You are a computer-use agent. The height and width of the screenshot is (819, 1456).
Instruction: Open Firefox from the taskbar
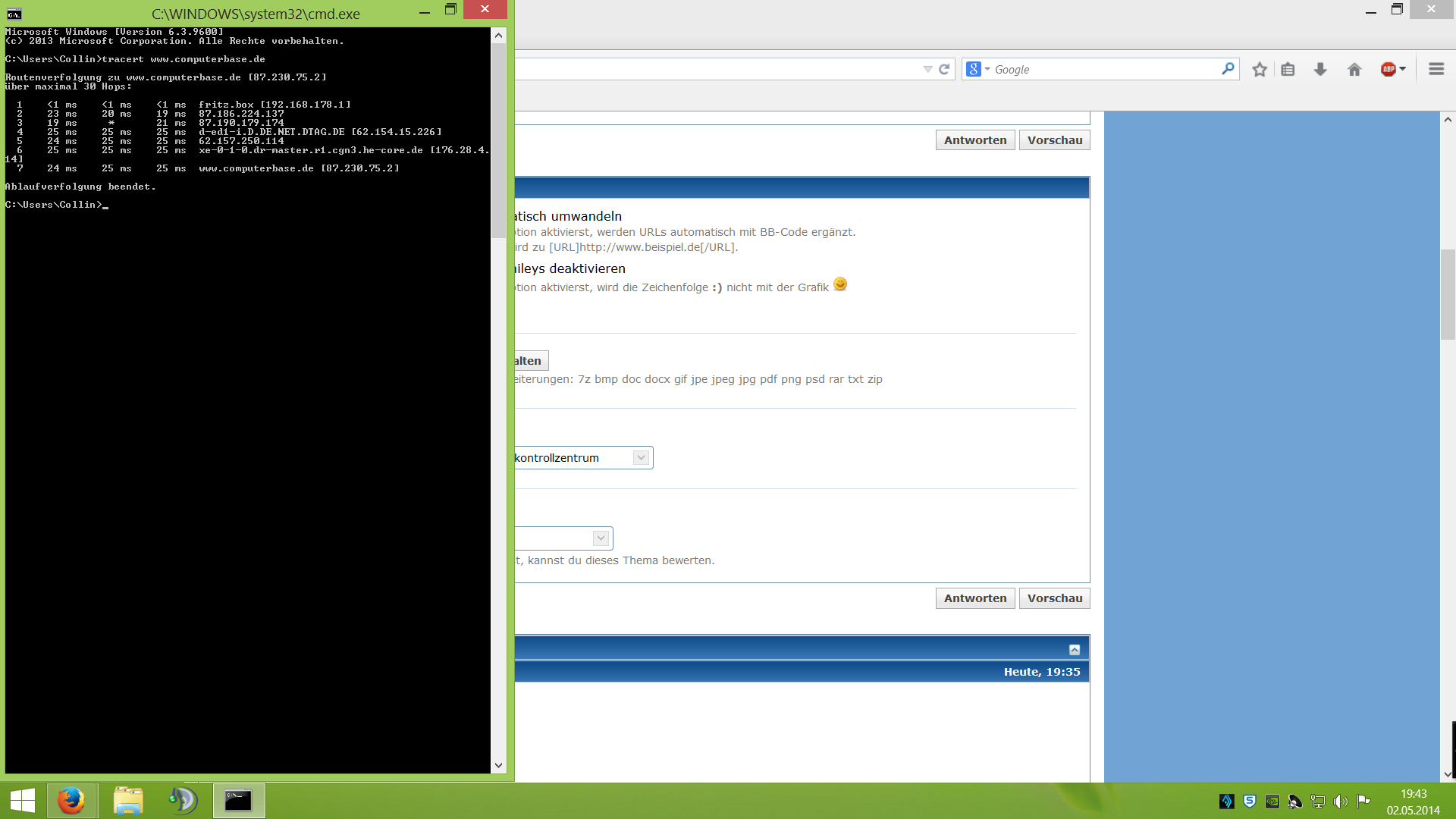(72, 801)
